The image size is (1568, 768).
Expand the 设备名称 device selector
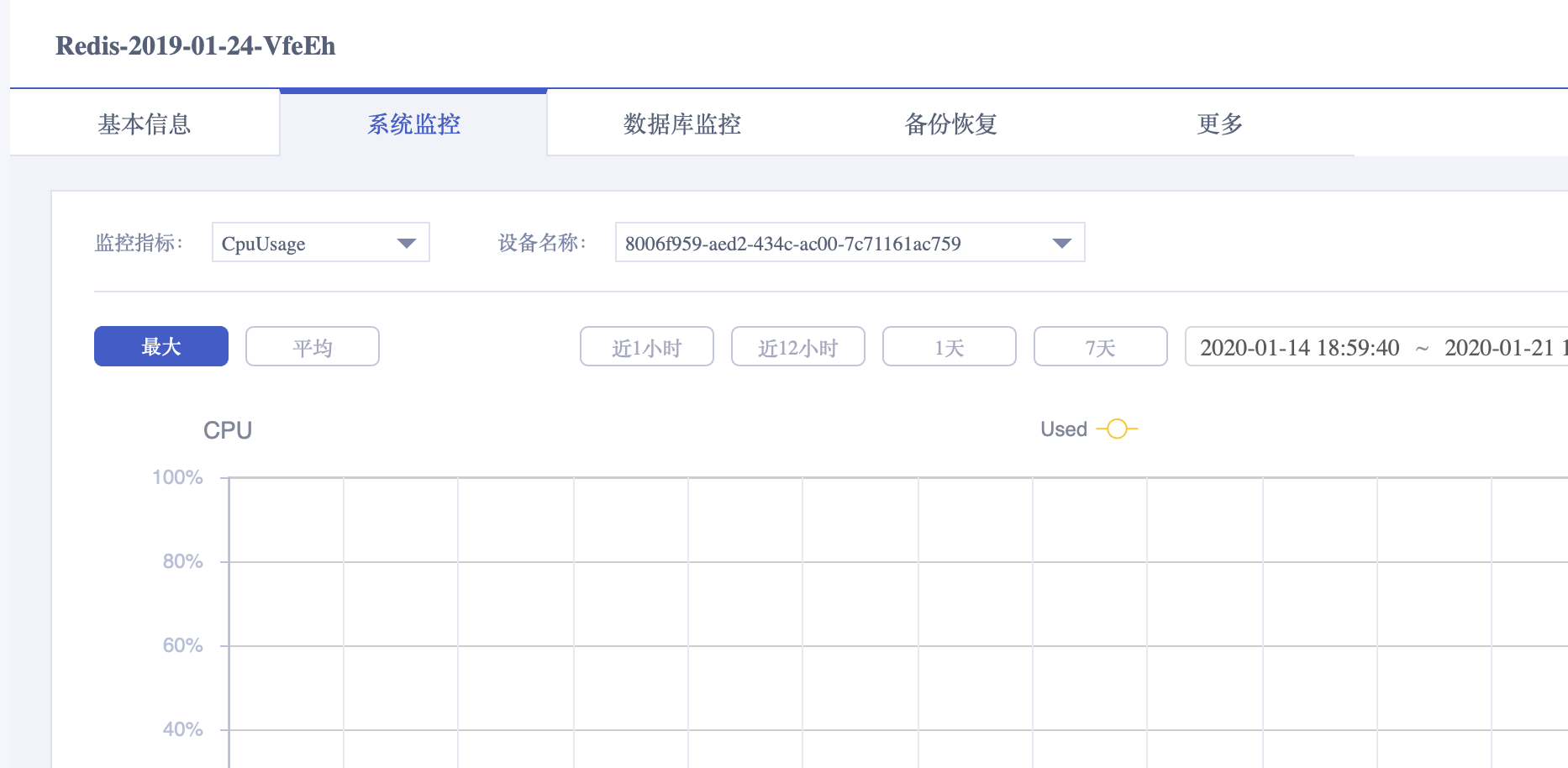click(x=850, y=242)
